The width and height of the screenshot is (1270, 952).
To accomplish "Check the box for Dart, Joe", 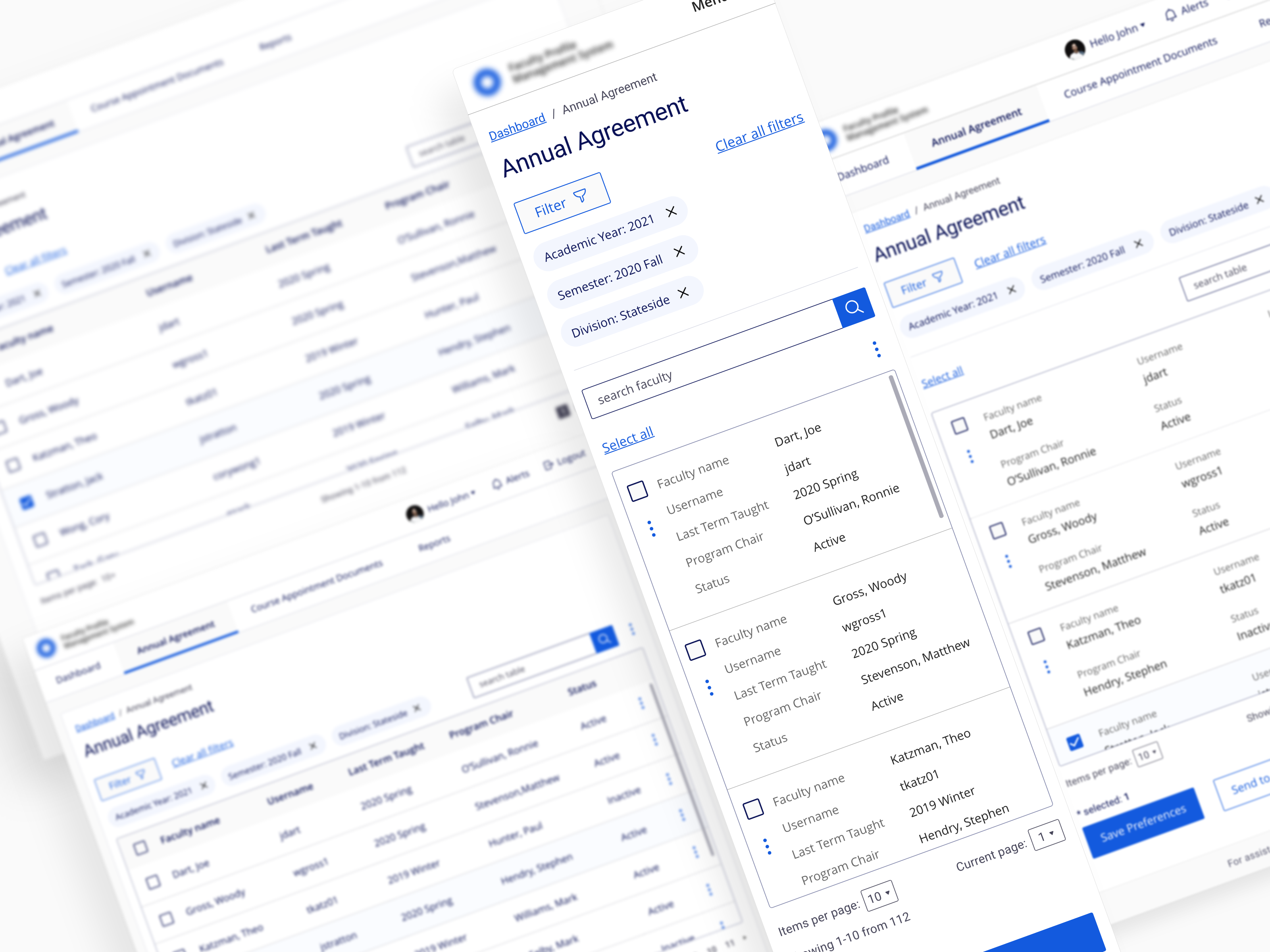I will pyautogui.click(x=637, y=491).
